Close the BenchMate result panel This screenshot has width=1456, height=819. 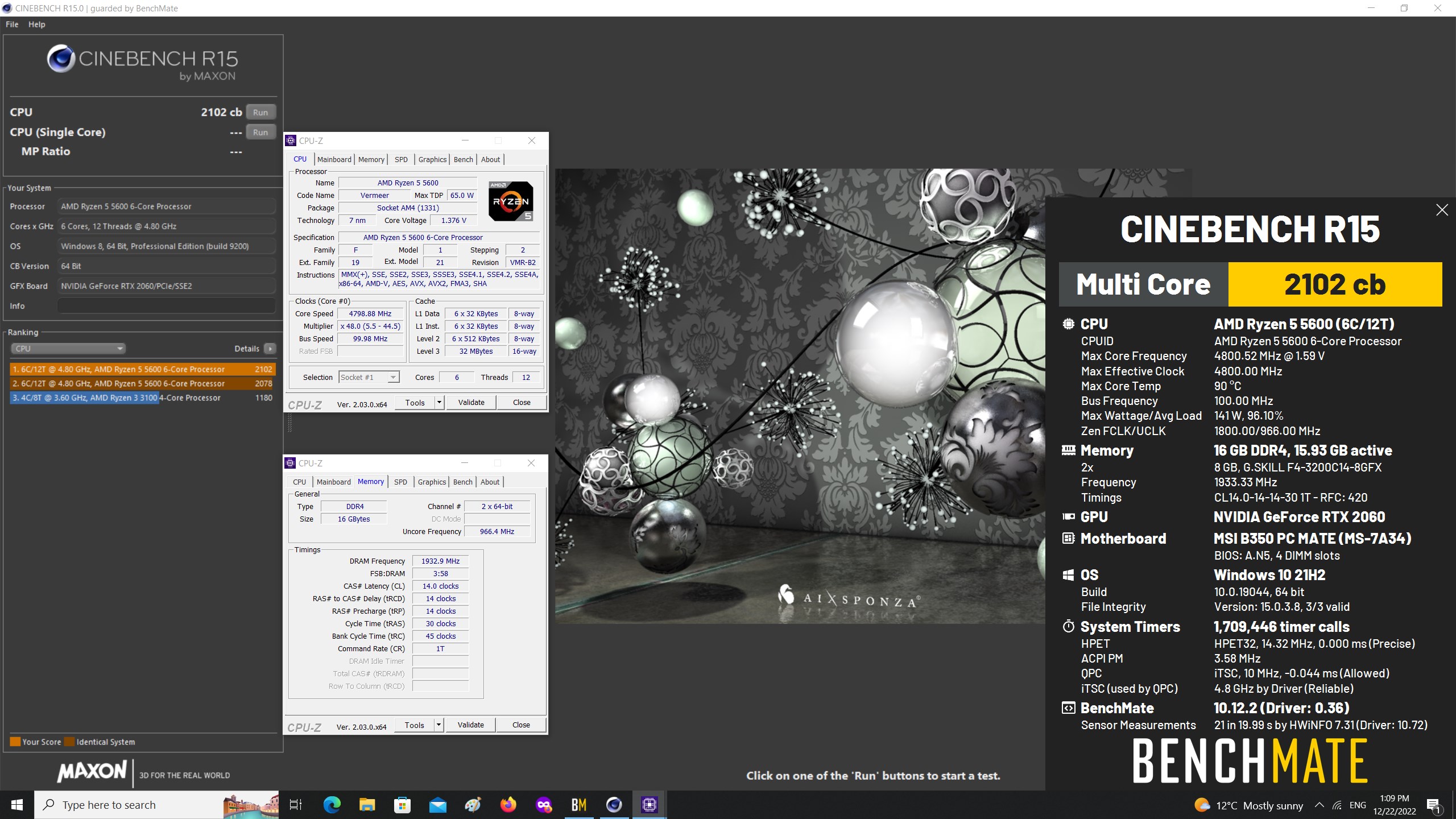(1442, 210)
